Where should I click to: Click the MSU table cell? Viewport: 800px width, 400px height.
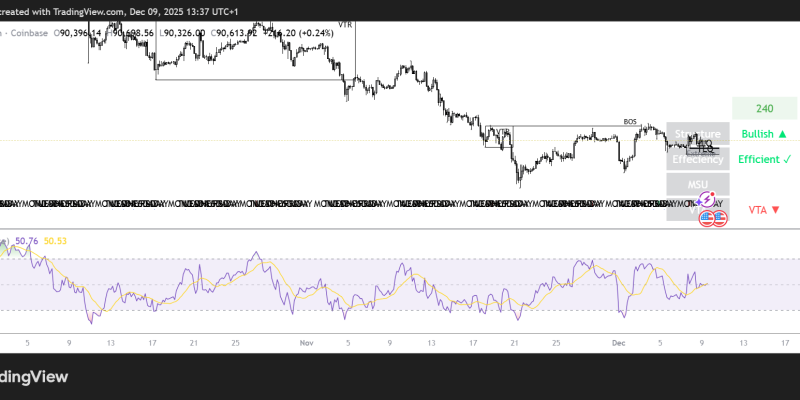(697, 185)
